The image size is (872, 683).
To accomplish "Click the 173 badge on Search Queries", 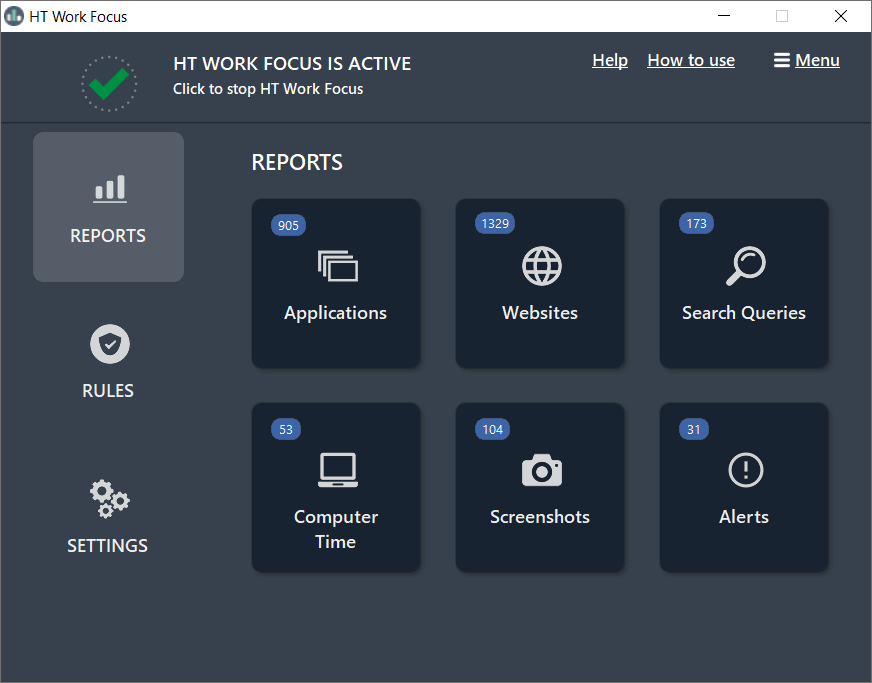I will click(x=696, y=224).
